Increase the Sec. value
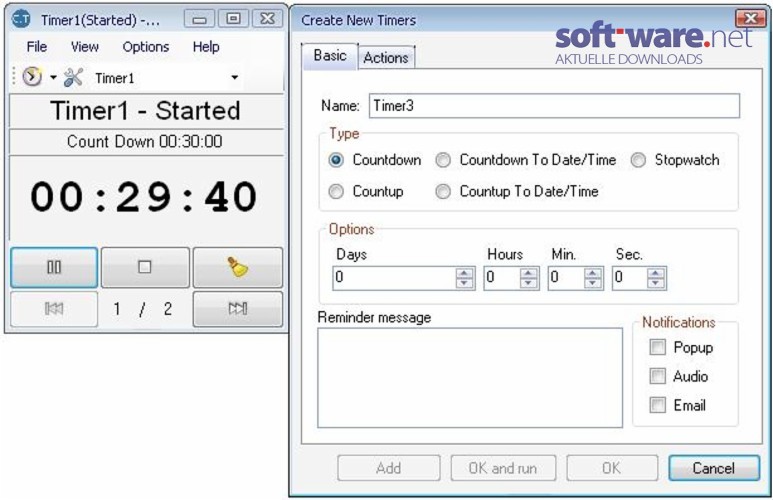 coord(656,273)
